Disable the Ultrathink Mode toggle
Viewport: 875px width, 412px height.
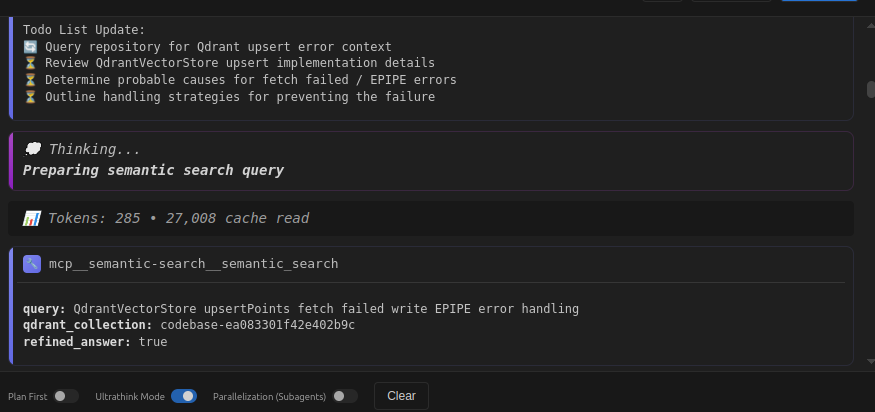point(184,396)
